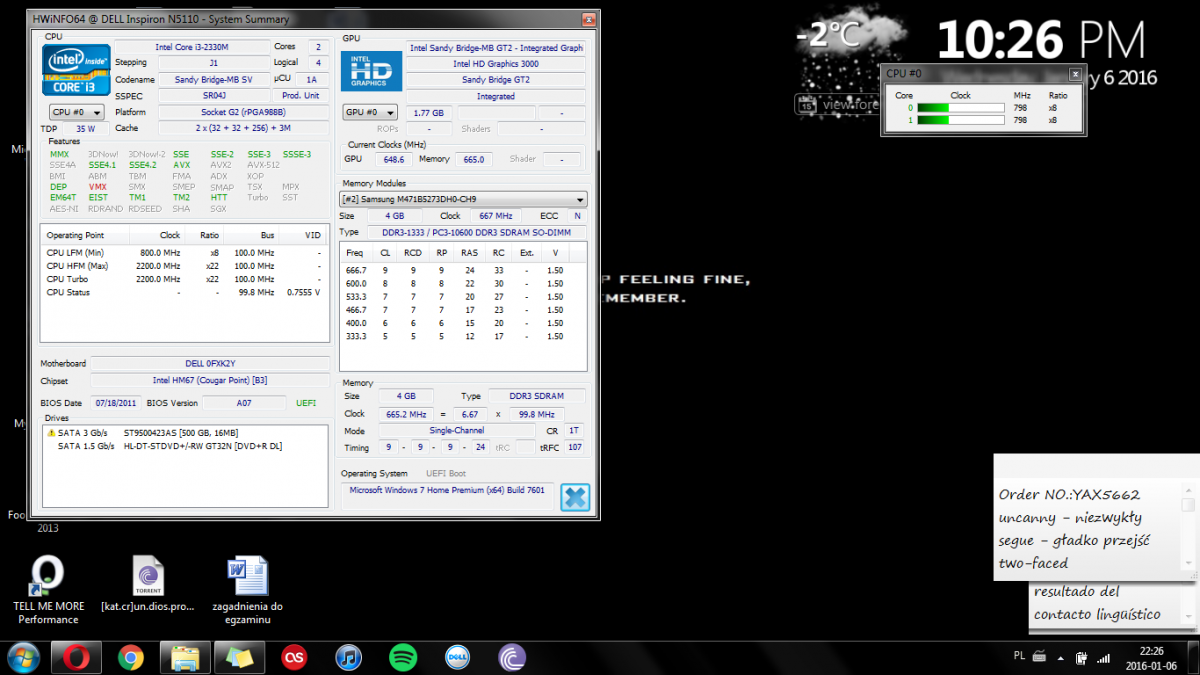Open BitTorrent from the taskbar
This screenshot has width=1200, height=675.
511,657
